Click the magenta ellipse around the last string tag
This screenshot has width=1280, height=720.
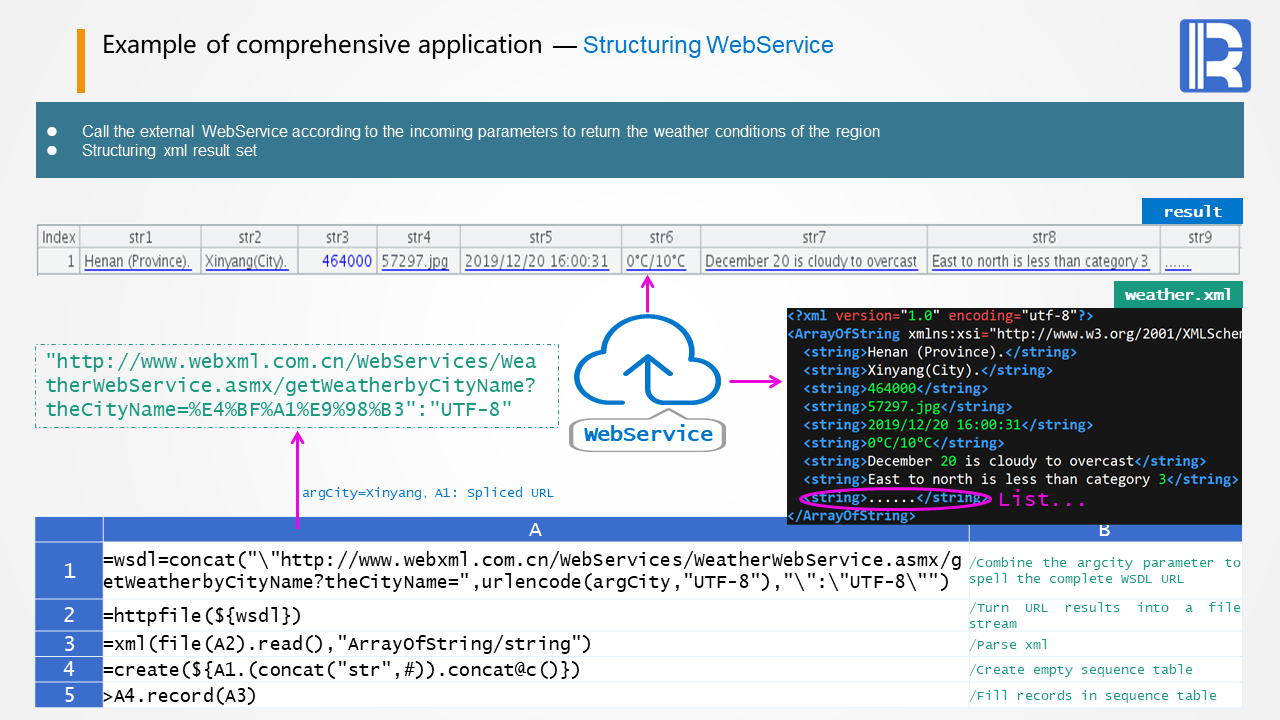(895, 498)
